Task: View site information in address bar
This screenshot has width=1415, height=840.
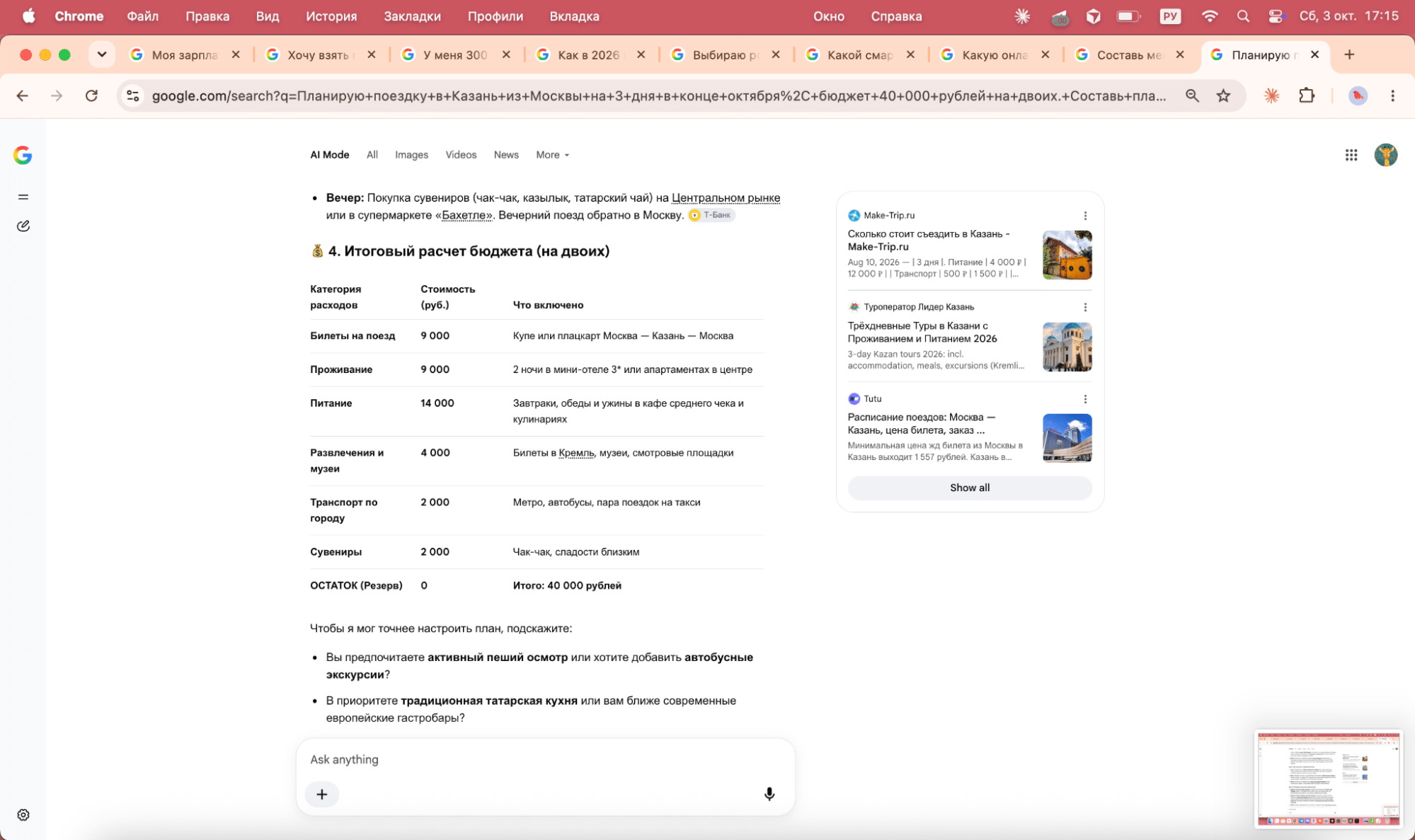Action: [x=132, y=96]
